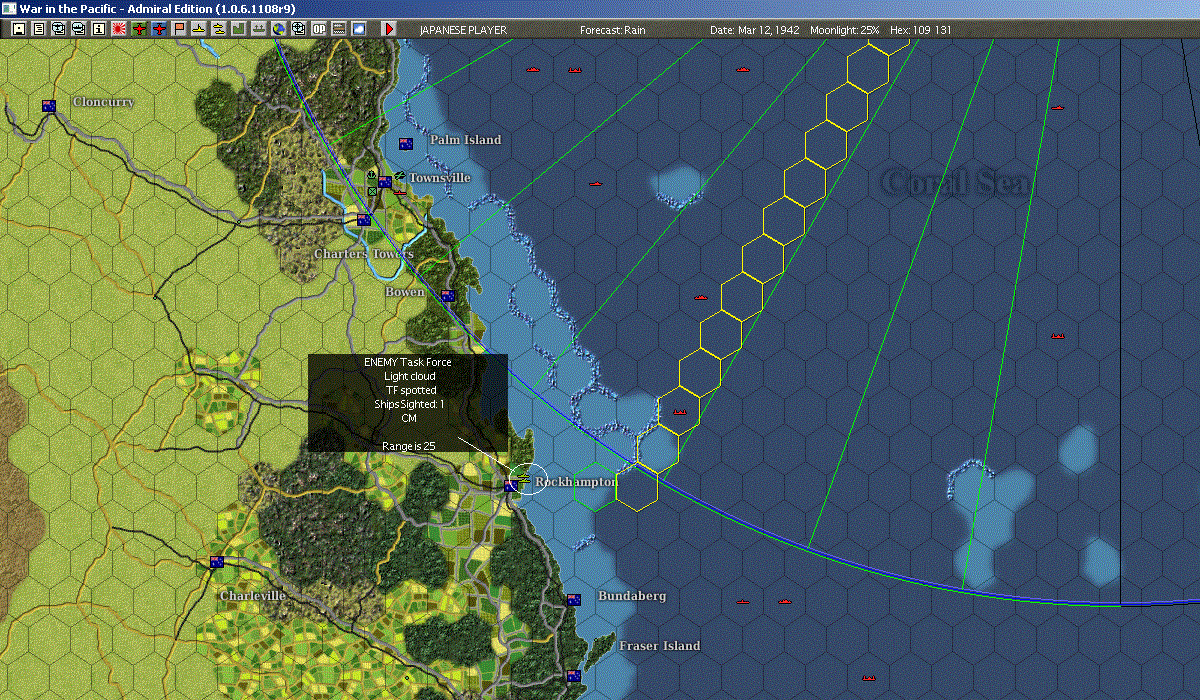Image resolution: width=1200 pixels, height=700 pixels.
Task: Click the Charleville map label
Action: 253,596
